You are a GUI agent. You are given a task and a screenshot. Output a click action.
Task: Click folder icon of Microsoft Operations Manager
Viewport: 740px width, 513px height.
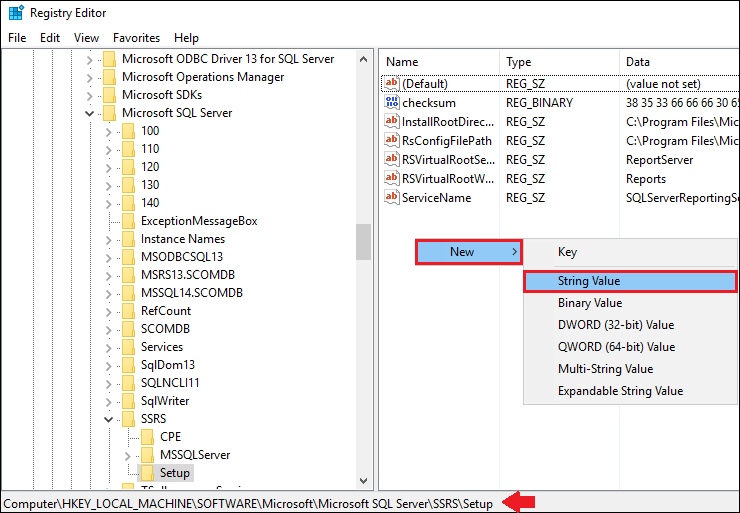tap(109, 77)
